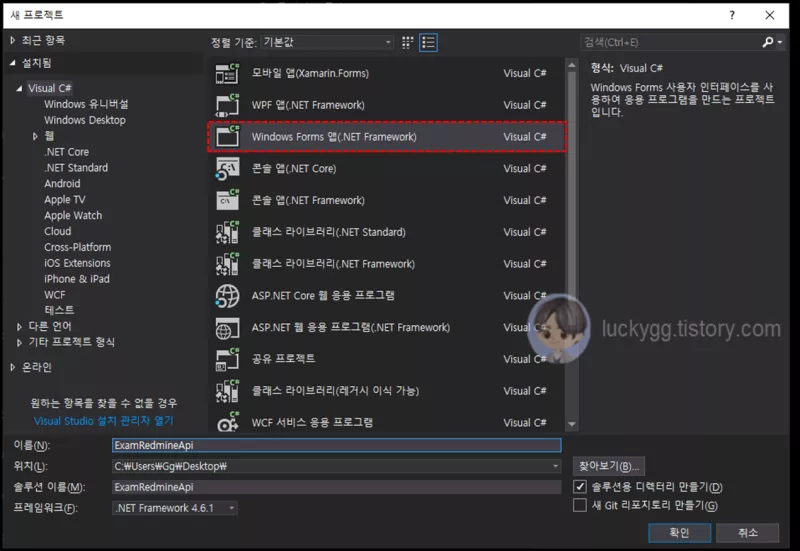Click the Xamarin.Forms mobile app template icon
Image resolution: width=800 pixels, height=551 pixels.
(x=227, y=73)
